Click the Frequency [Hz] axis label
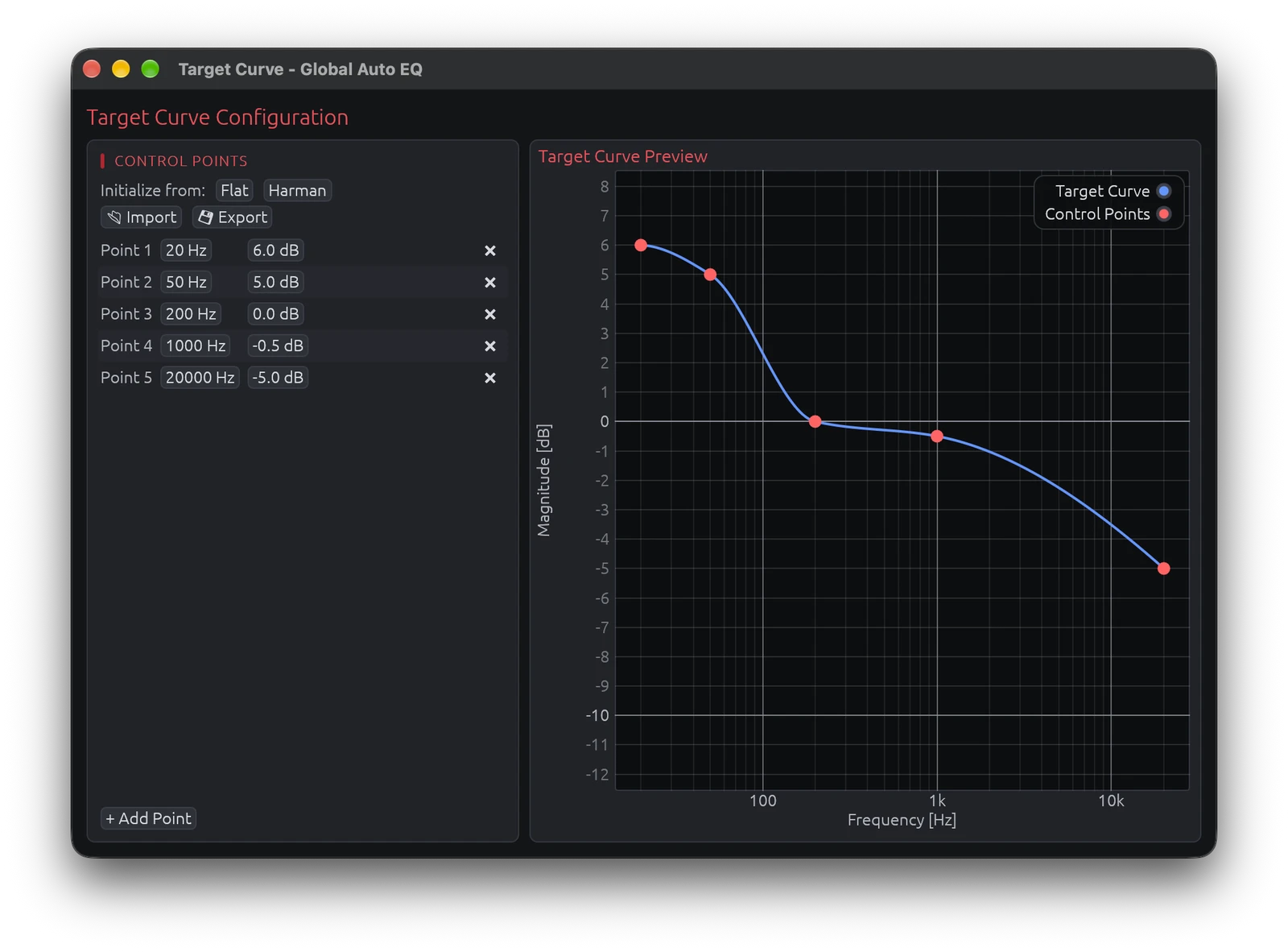This screenshot has width=1288, height=952. tap(902, 820)
